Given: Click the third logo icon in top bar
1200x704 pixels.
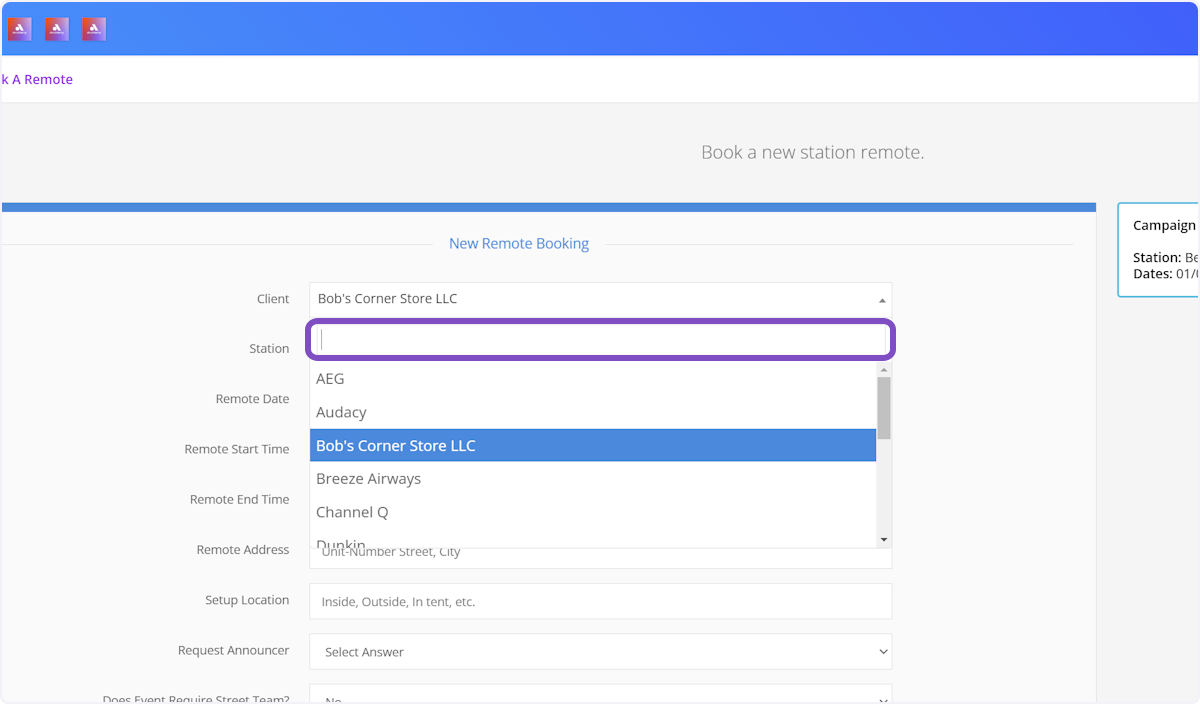Looking at the screenshot, I should [x=94, y=29].
